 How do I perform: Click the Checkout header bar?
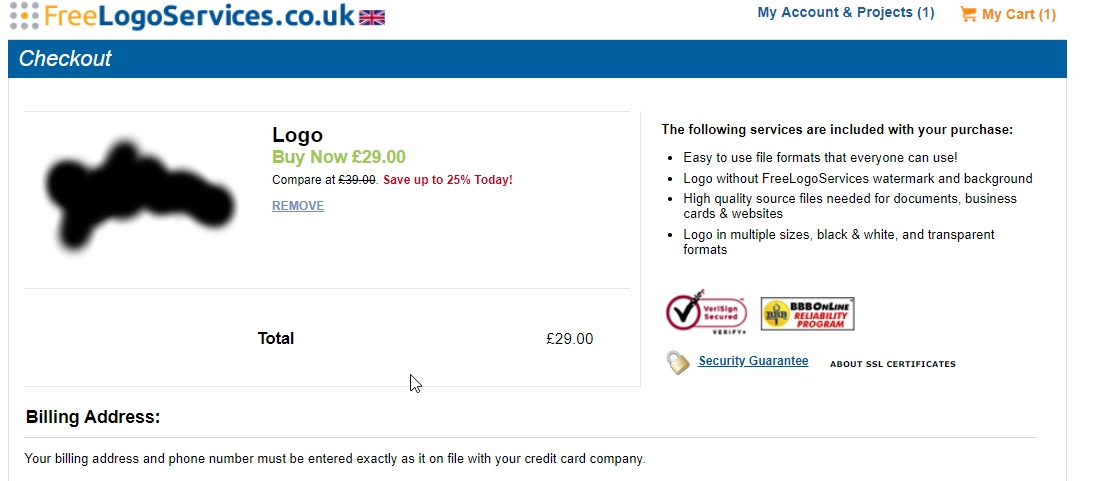(x=537, y=59)
